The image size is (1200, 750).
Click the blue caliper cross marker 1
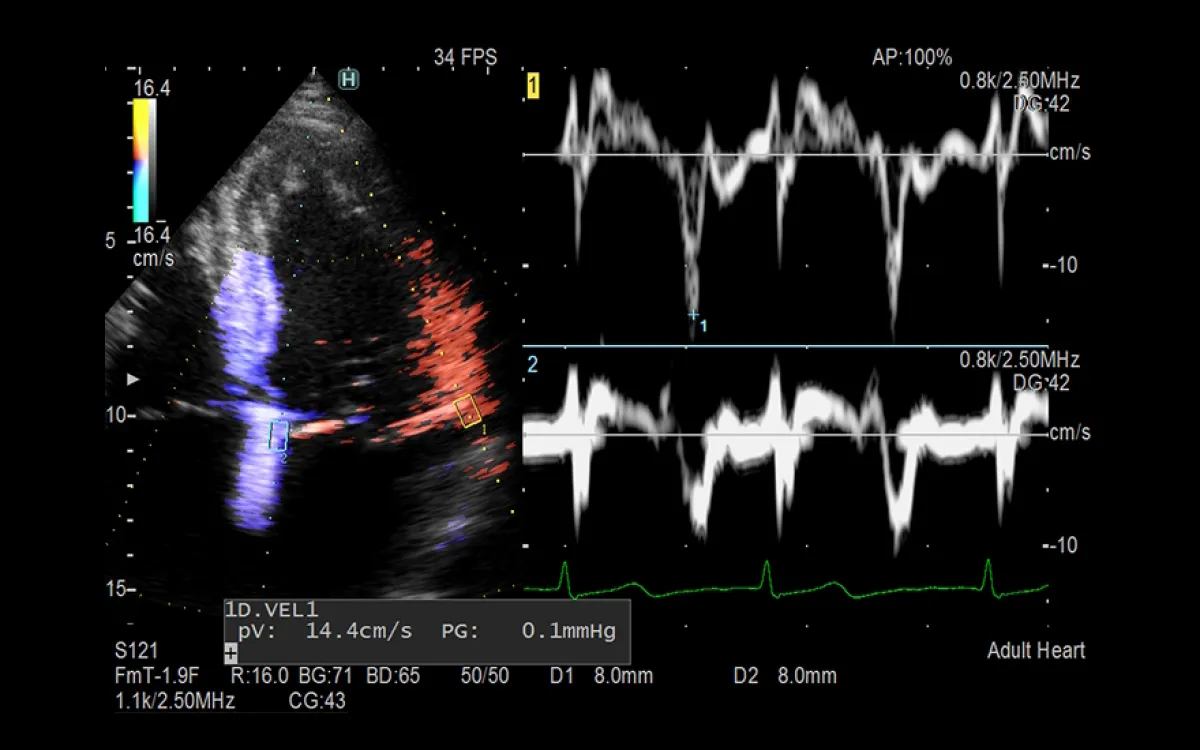(693, 315)
